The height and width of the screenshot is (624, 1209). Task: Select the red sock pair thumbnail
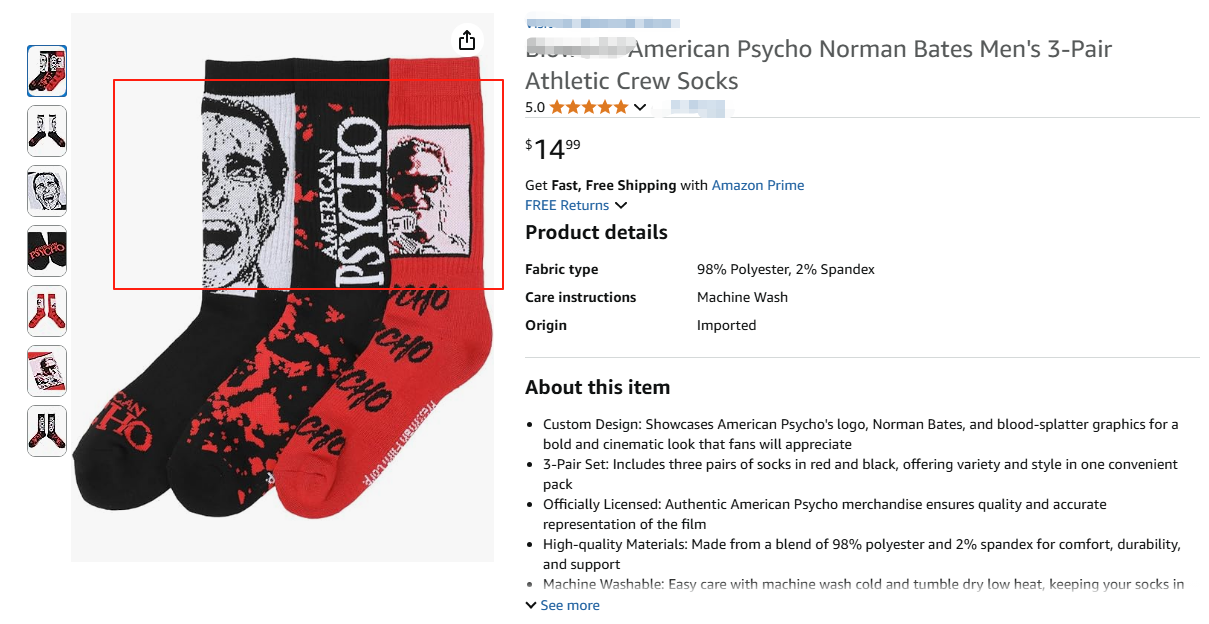47,311
